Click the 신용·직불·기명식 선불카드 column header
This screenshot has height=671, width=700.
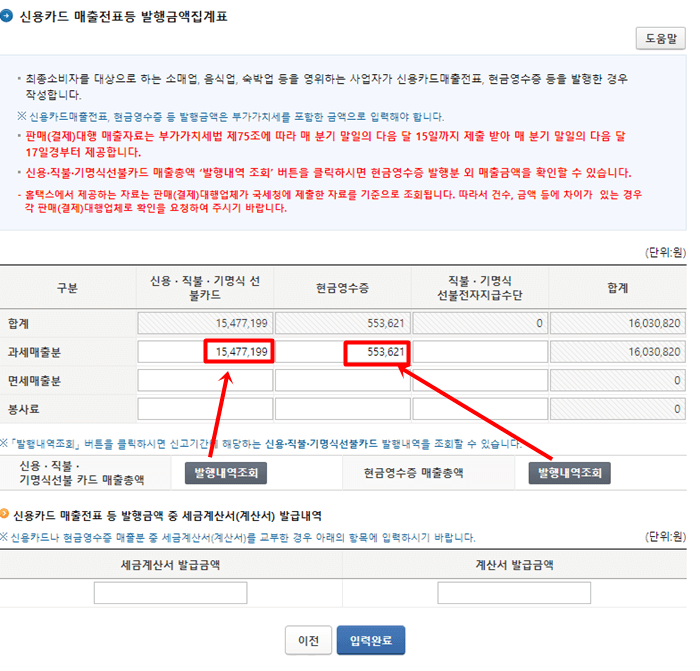[x=205, y=288]
